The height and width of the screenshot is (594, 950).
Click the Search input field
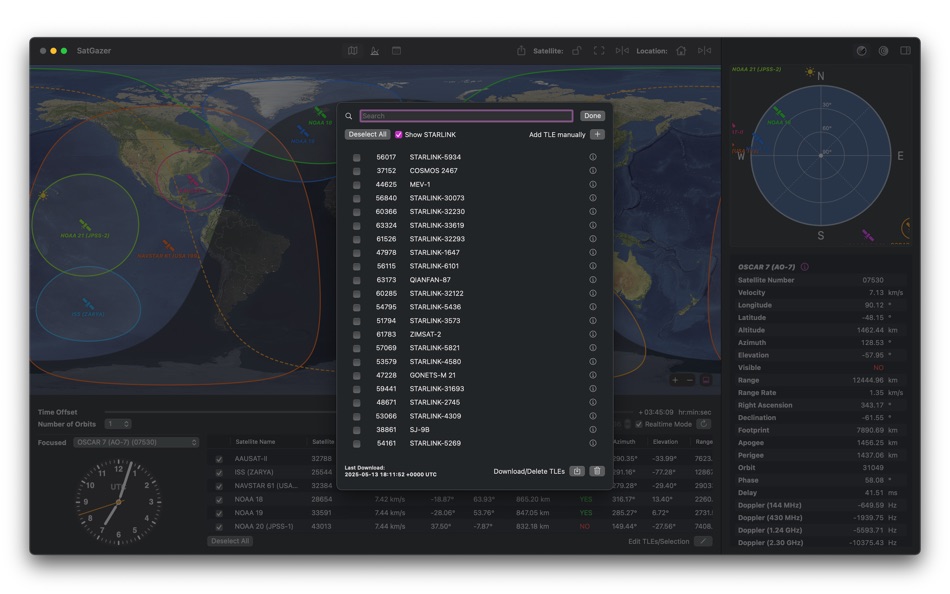(x=466, y=116)
